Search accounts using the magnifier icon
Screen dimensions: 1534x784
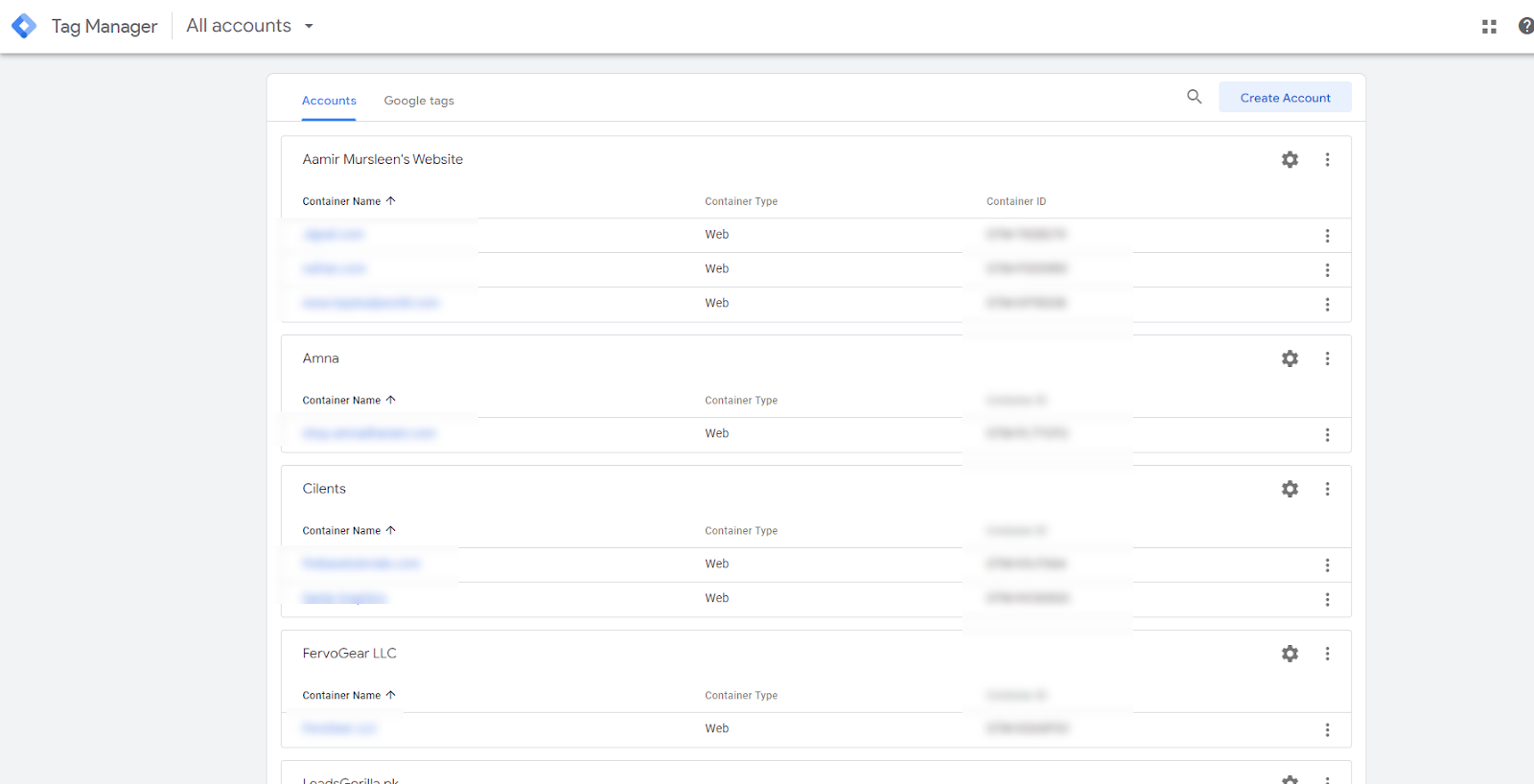[1194, 97]
